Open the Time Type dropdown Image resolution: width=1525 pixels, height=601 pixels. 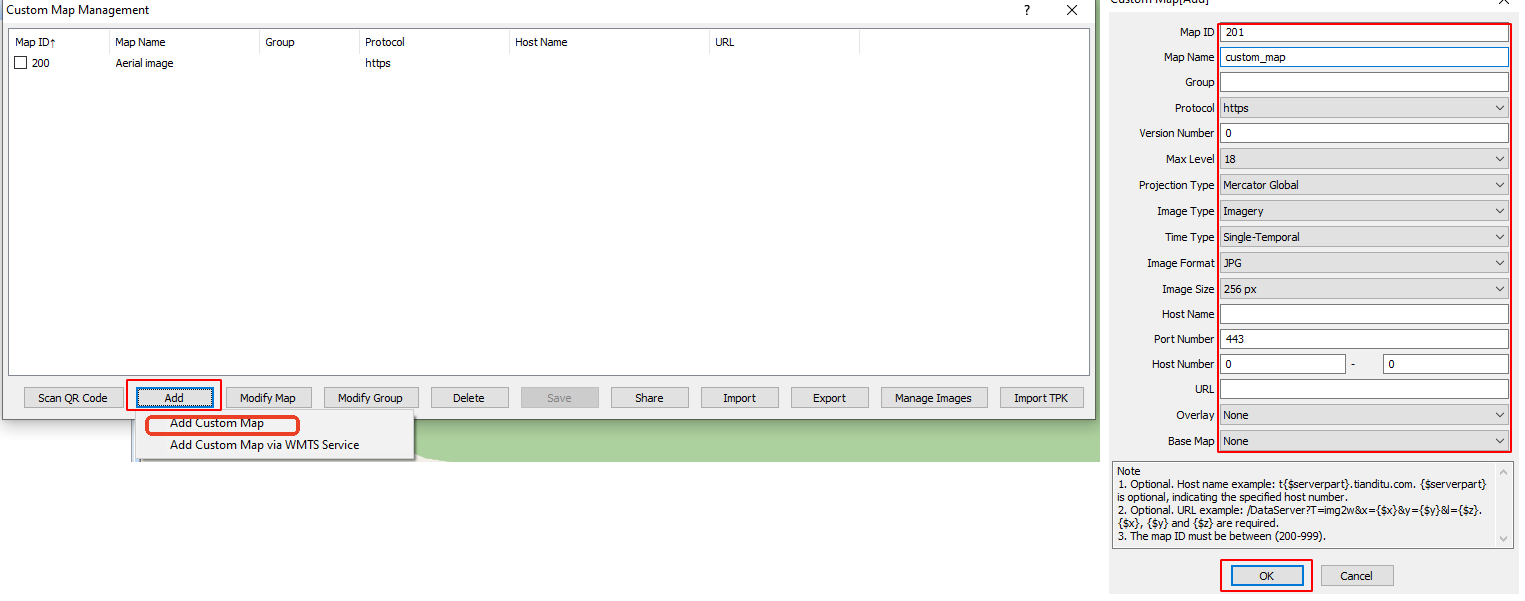[x=1364, y=237]
